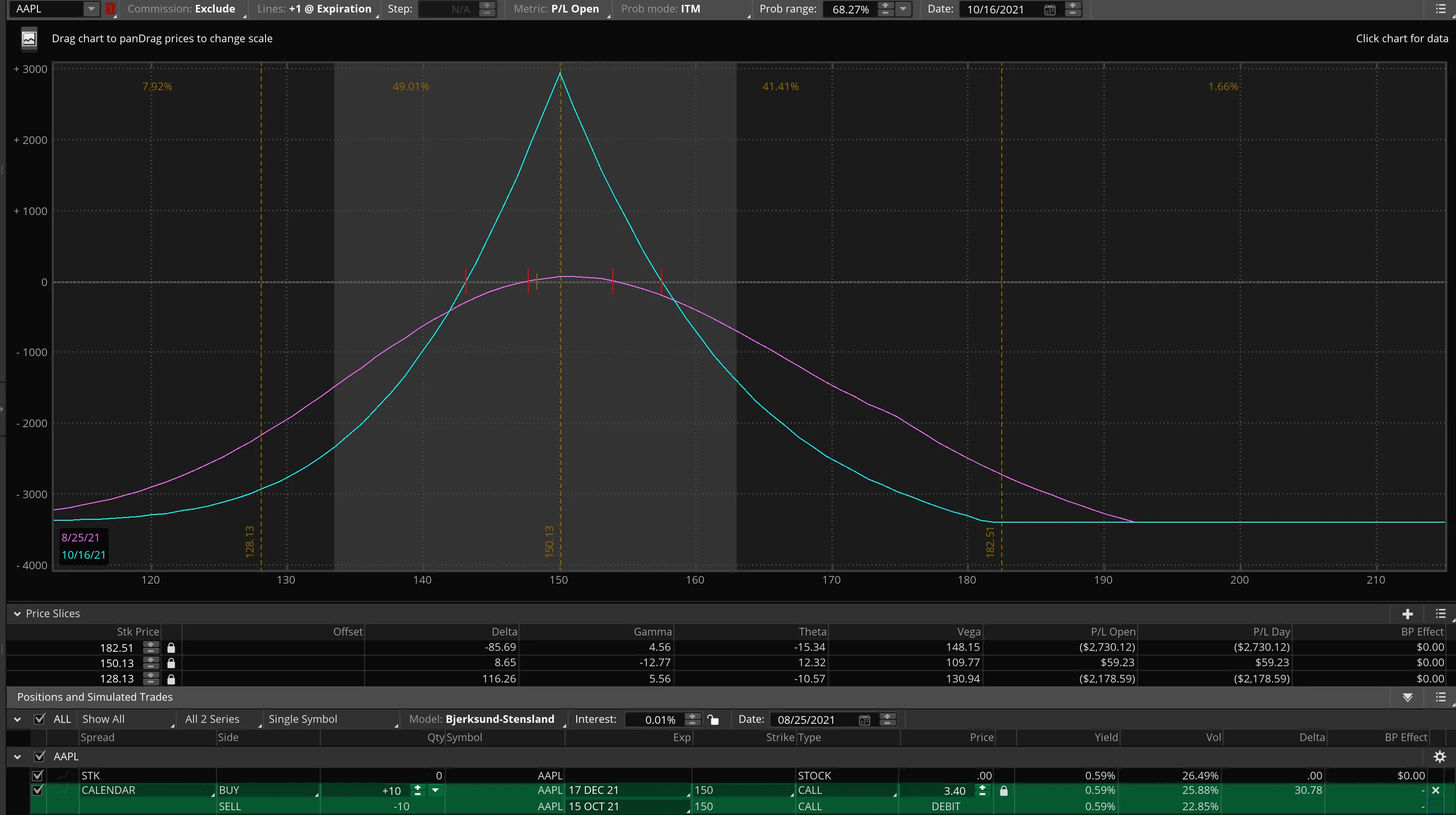Toggle the ALL positions checkbox
Image resolution: width=1456 pixels, height=815 pixels.
(x=39, y=719)
